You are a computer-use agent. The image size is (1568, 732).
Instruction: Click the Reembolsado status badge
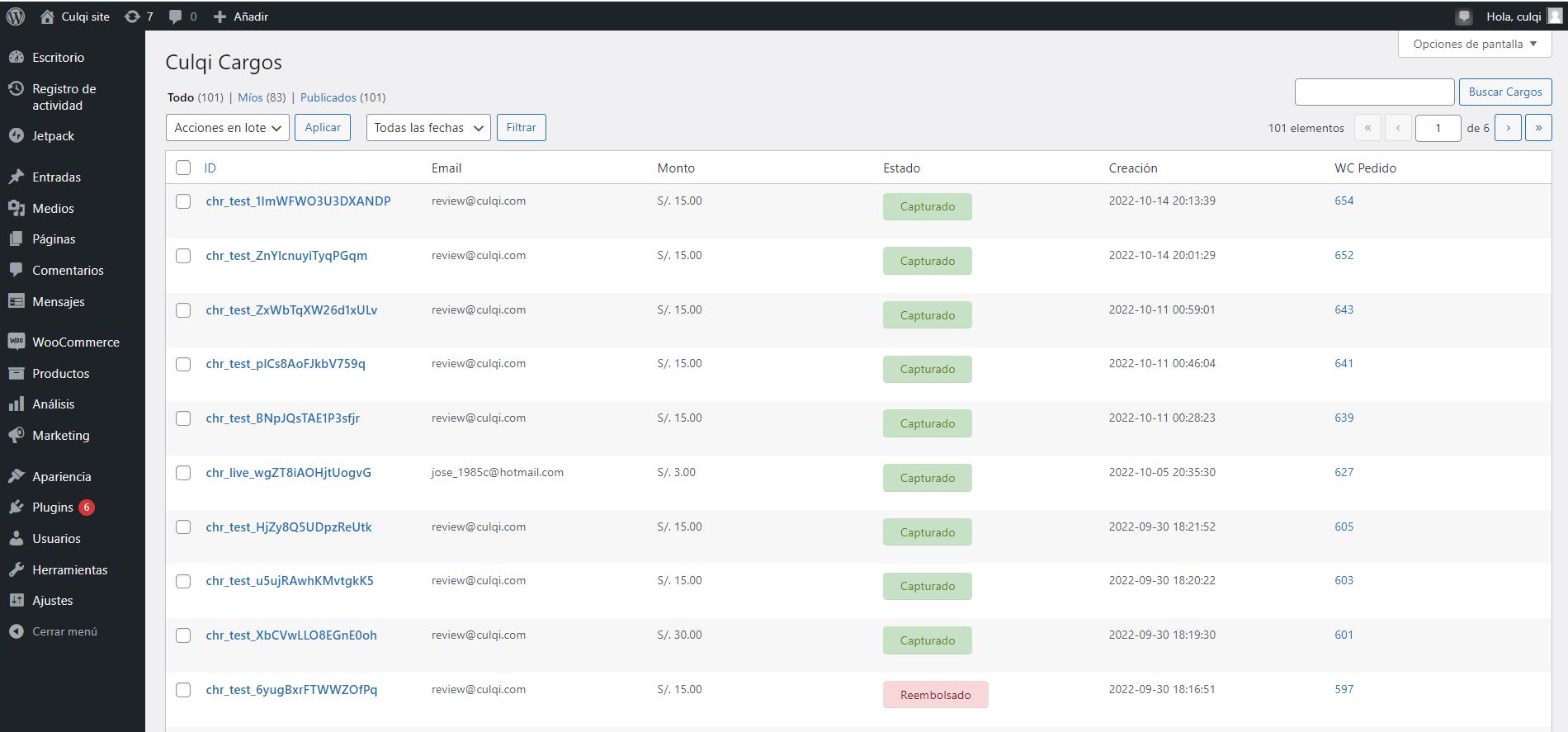(936, 695)
